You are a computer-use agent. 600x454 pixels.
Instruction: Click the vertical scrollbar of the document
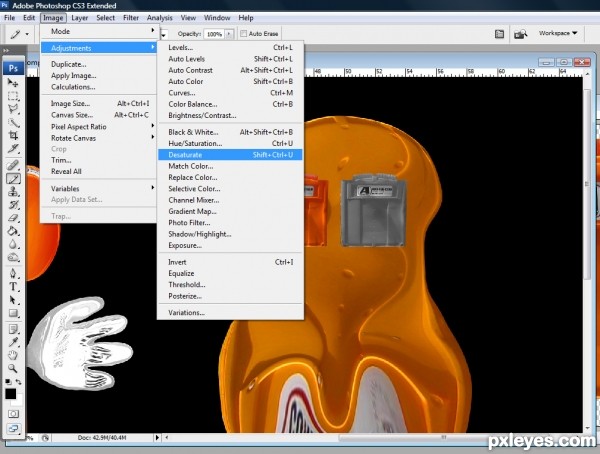click(x=587, y=253)
